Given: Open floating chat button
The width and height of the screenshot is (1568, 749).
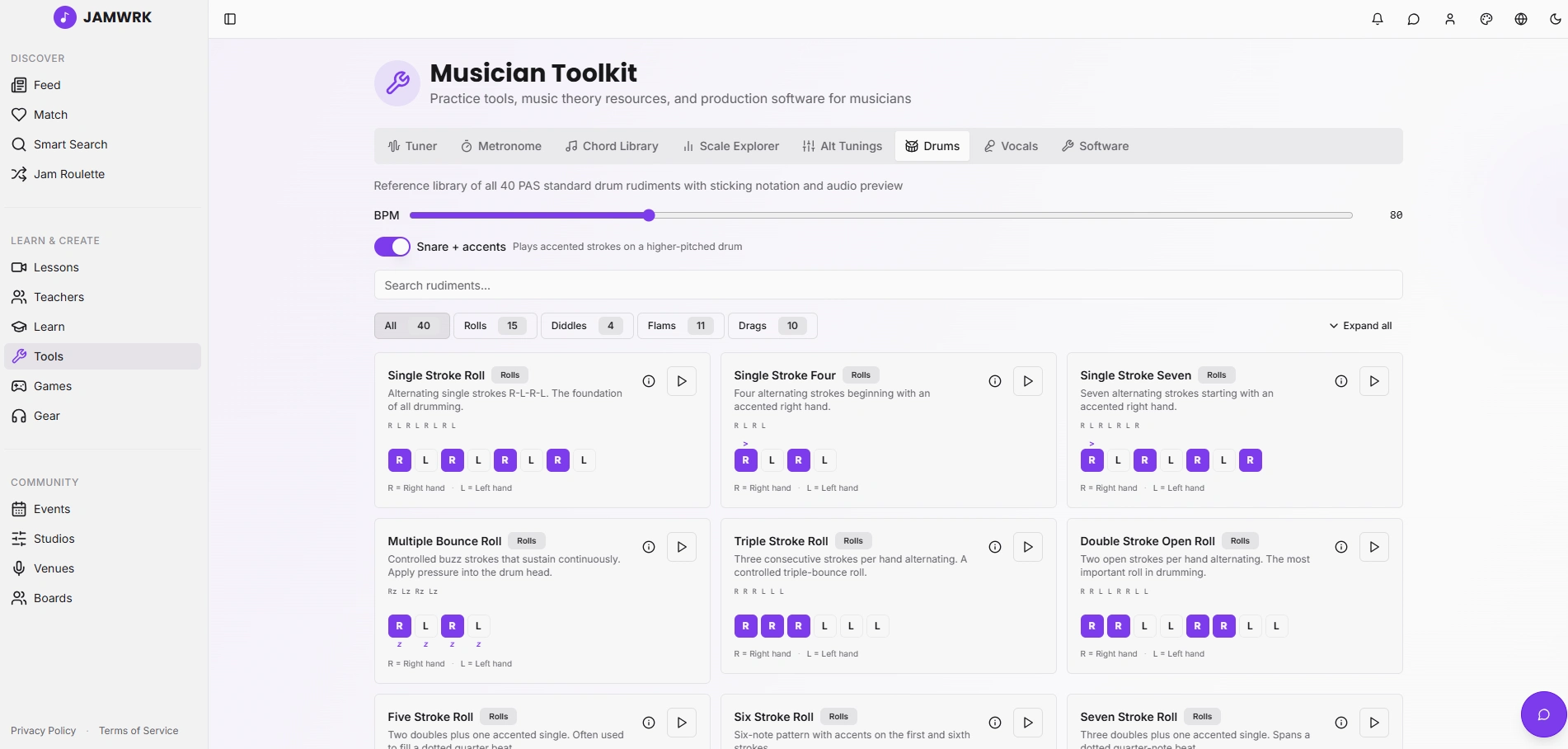Looking at the screenshot, I should (x=1544, y=714).
